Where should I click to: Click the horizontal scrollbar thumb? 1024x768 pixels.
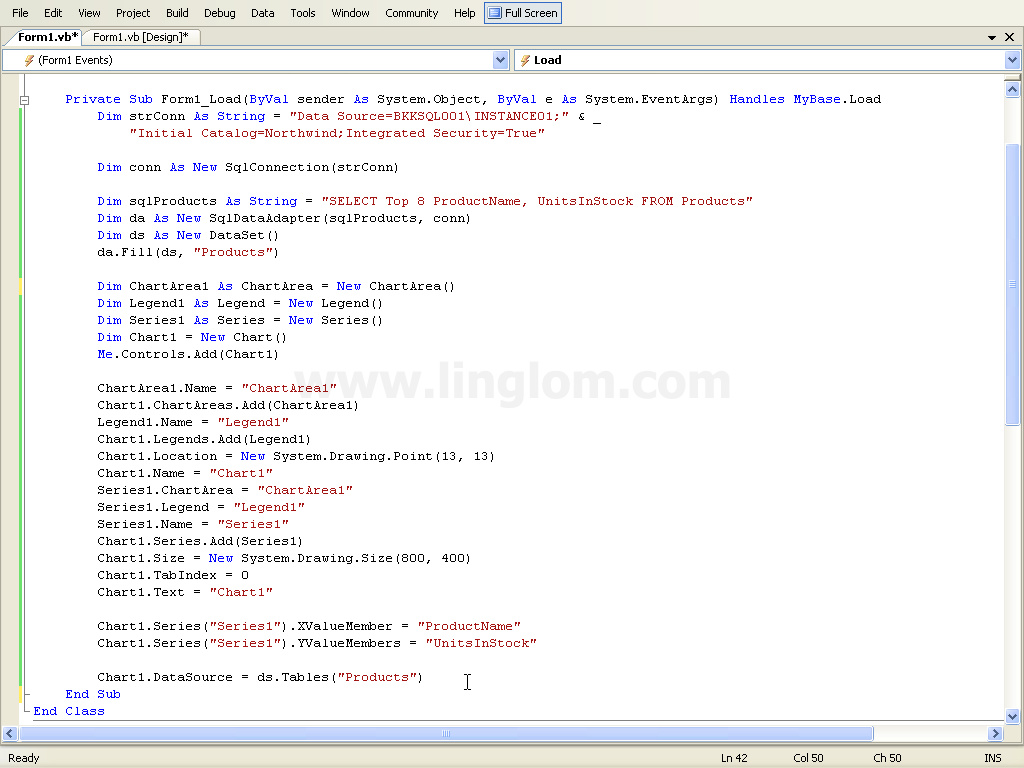tap(446, 733)
